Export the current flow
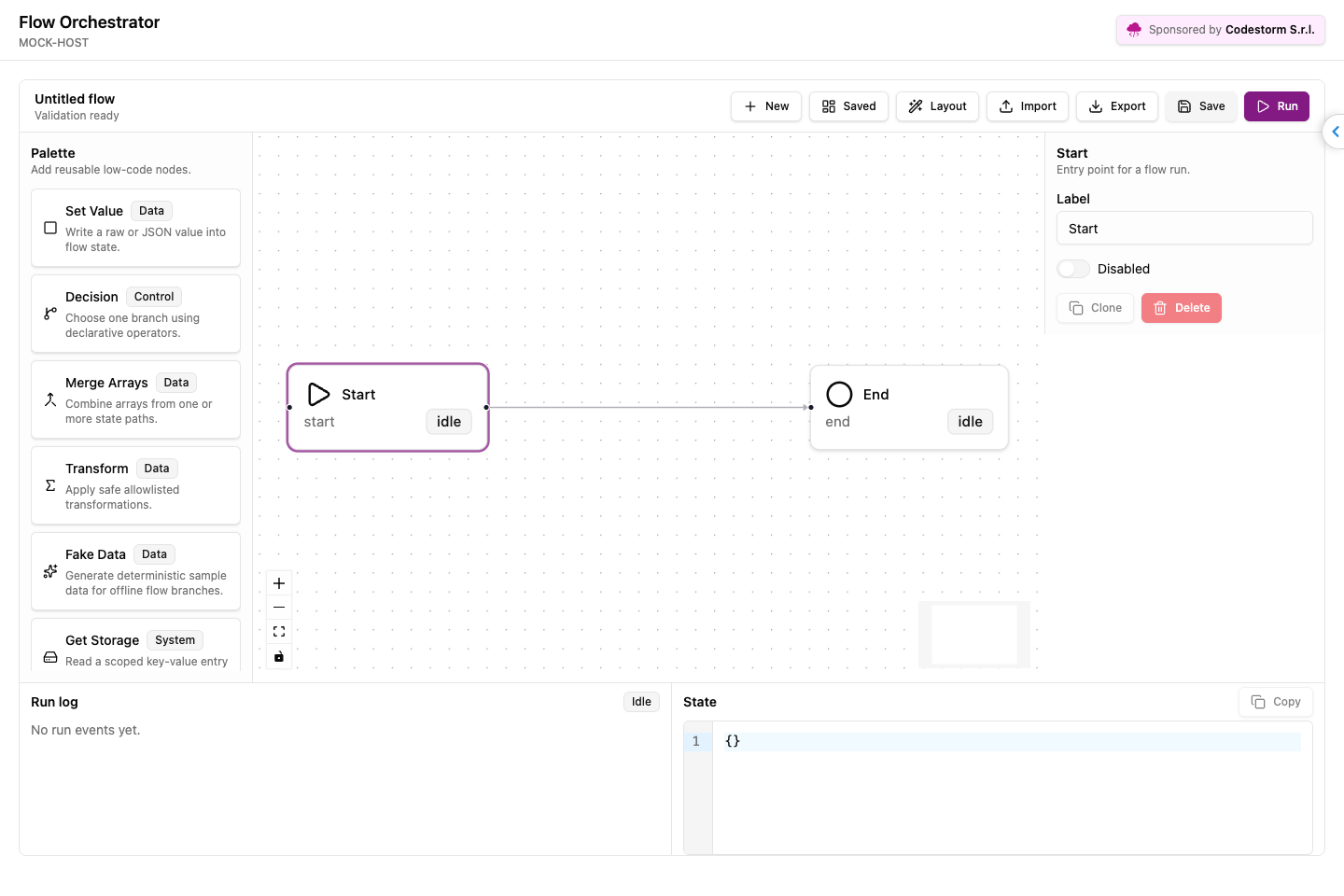The width and height of the screenshot is (1344, 896). (1117, 106)
